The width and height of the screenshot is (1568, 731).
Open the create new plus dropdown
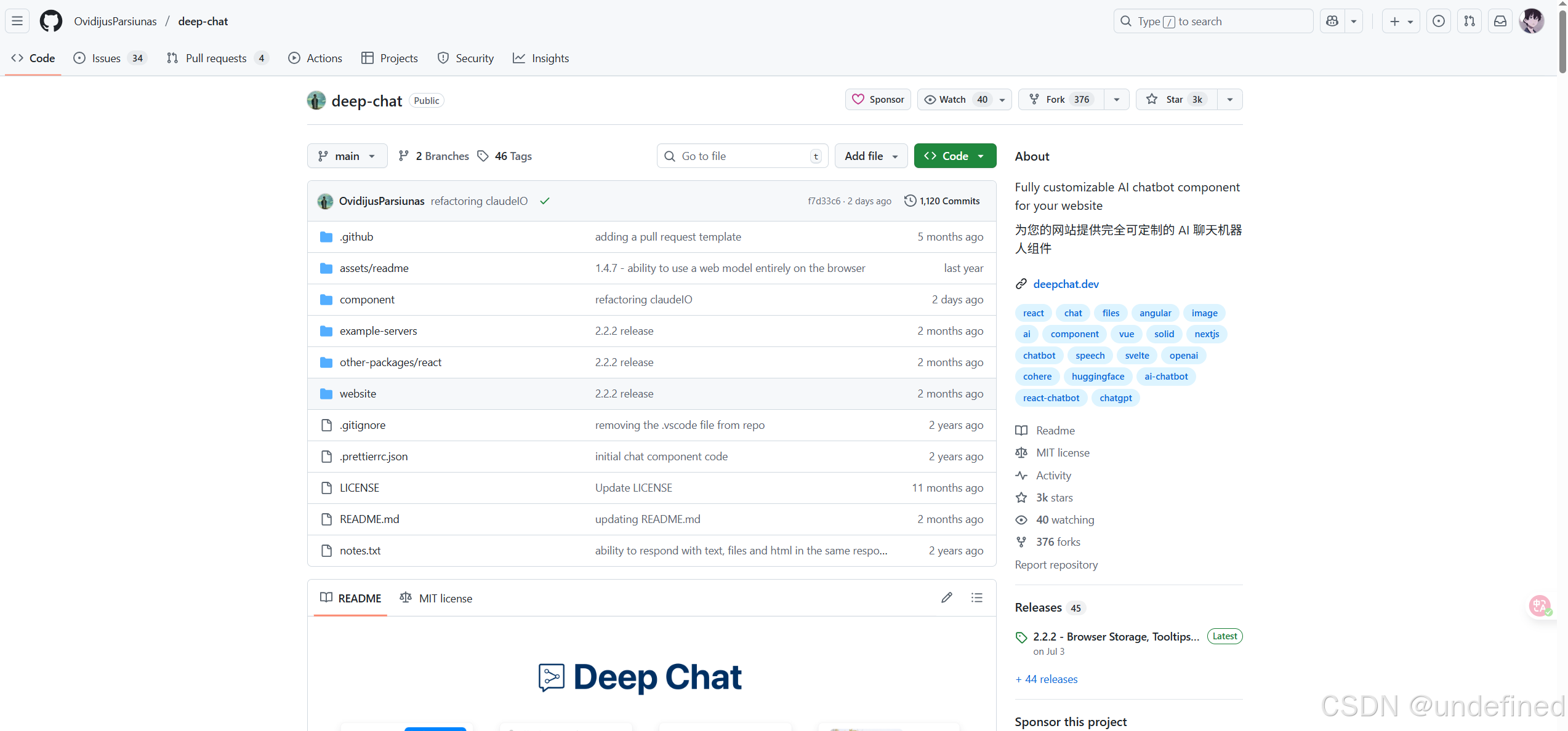1401,21
